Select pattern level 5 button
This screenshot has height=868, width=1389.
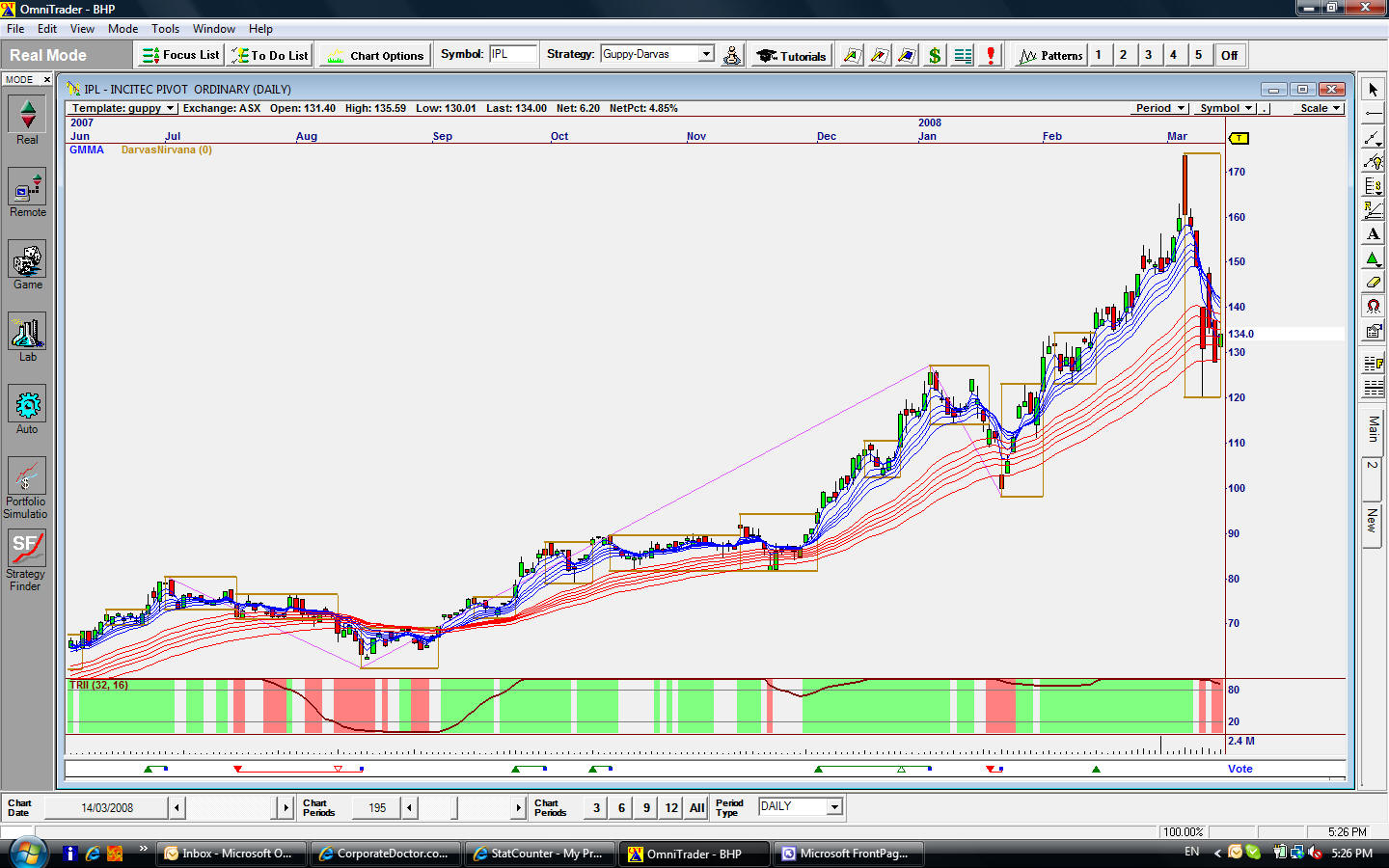pos(1198,55)
